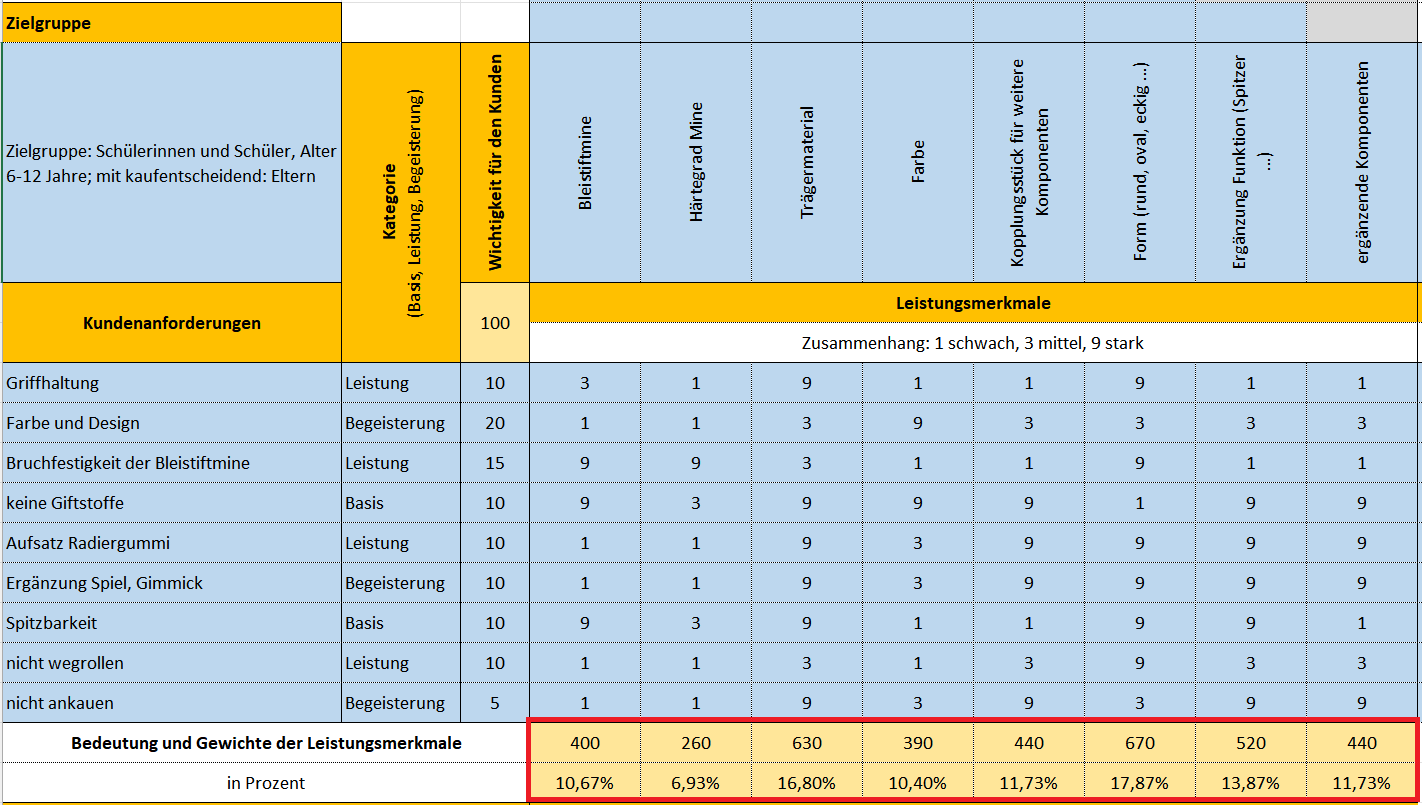Click importance value 5 for nicht ankauen
Screen dimensions: 1422x805
495,703
